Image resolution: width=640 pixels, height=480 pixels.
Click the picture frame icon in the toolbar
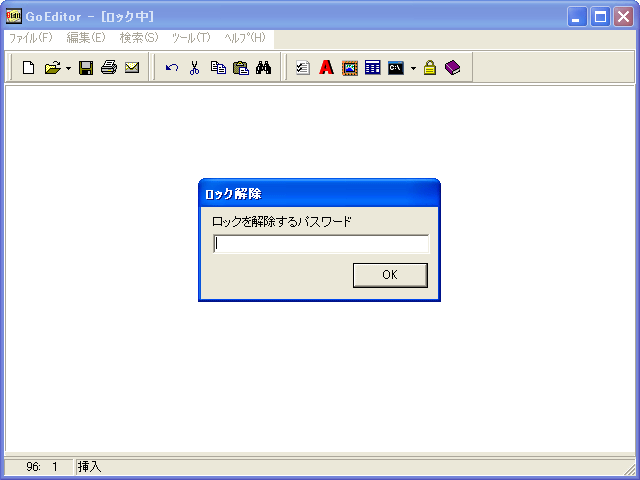coord(349,67)
